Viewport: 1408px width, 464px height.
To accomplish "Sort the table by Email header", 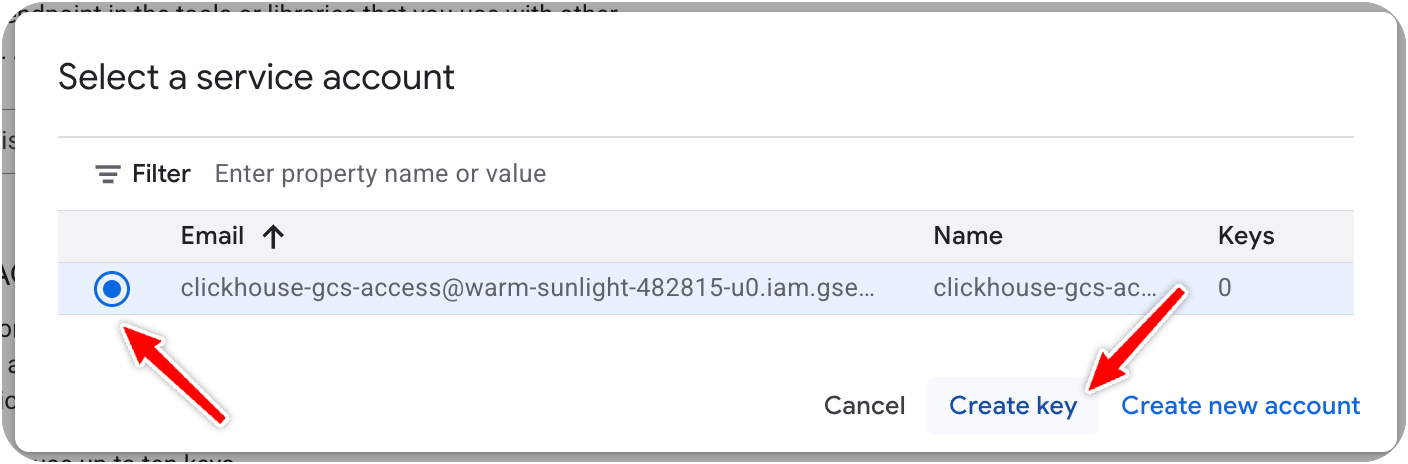I will (212, 236).
